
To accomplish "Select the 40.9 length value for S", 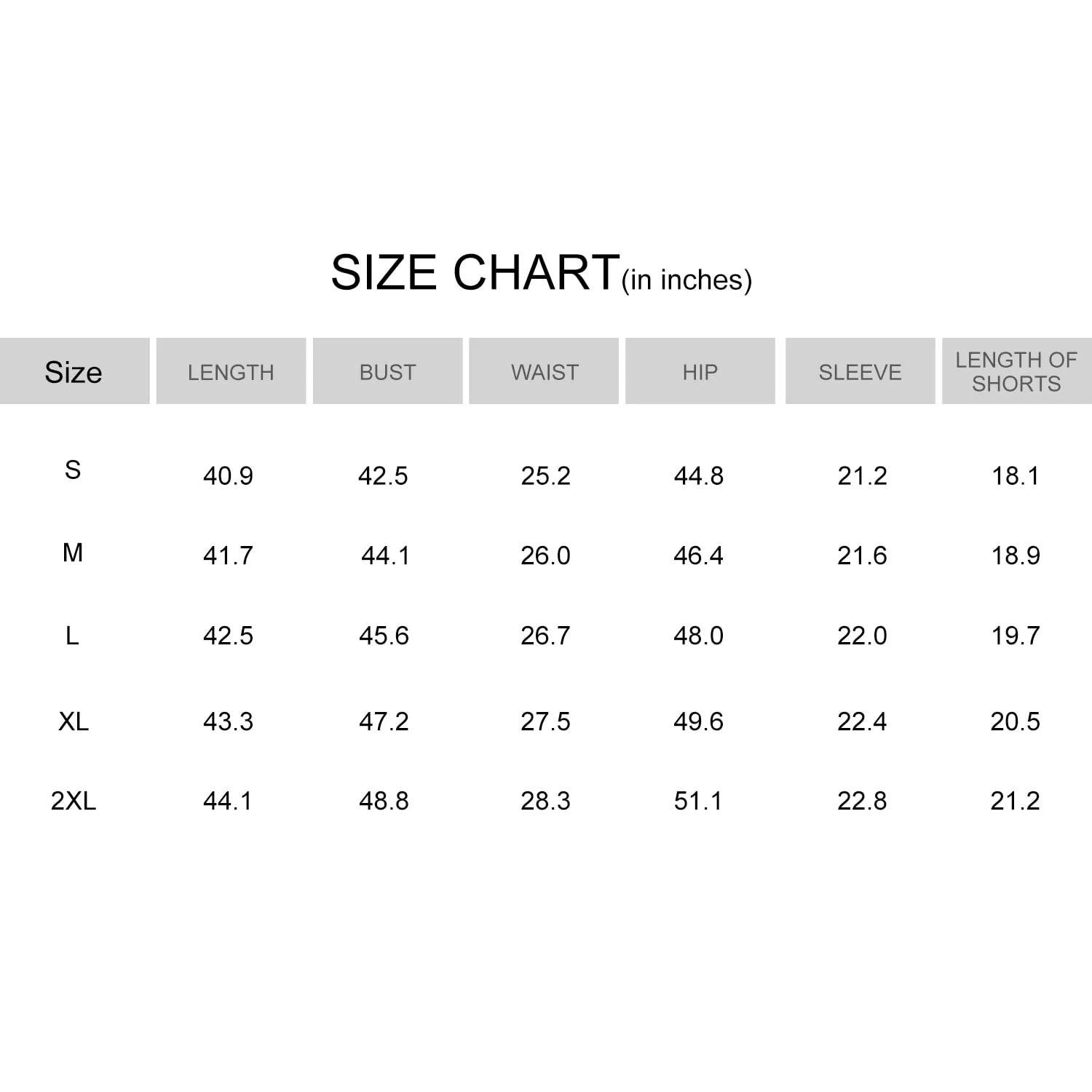I will coord(228,476).
